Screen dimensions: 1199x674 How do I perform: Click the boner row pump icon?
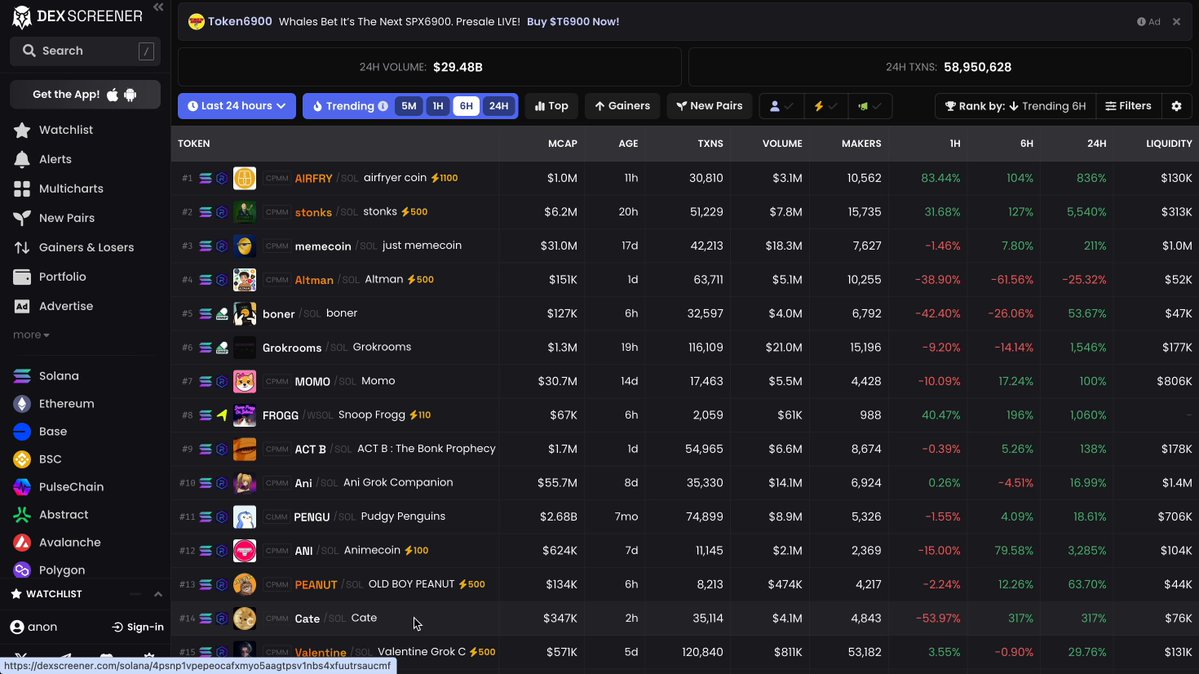click(x=222, y=314)
